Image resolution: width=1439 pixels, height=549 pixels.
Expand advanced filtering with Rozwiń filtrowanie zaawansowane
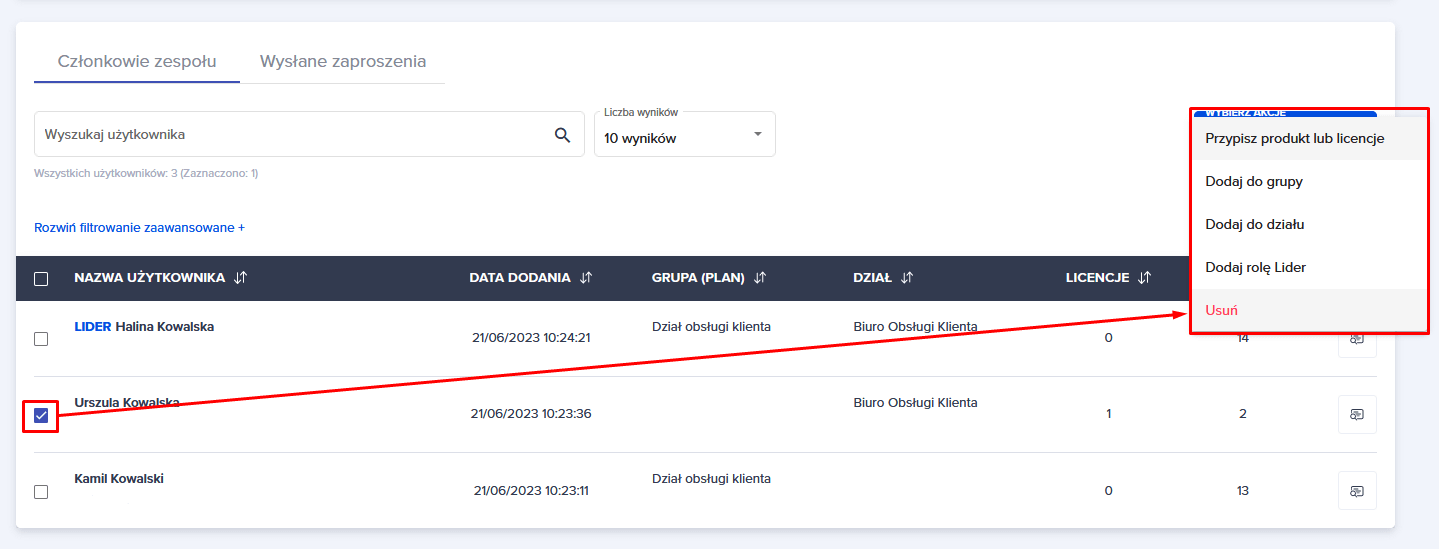pyautogui.click(x=139, y=228)
